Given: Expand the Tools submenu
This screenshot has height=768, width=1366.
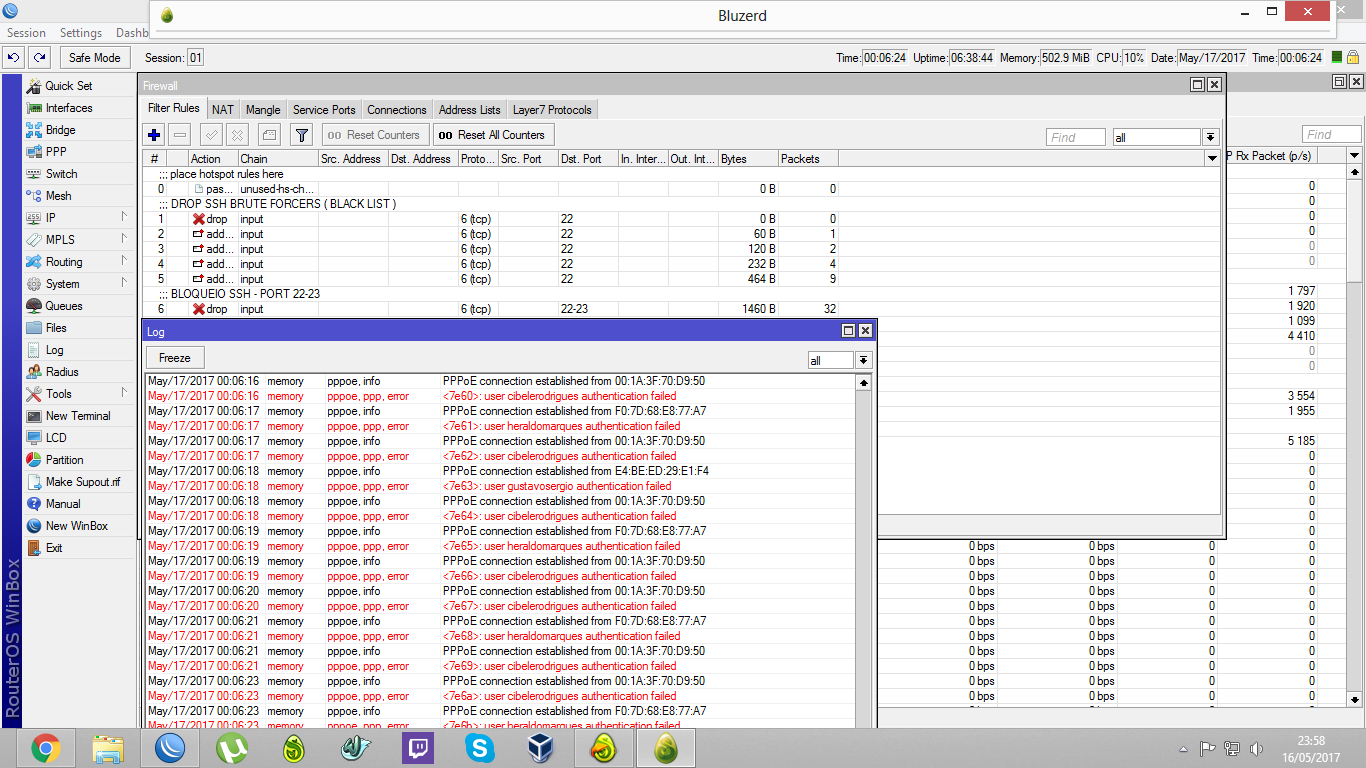Looking at the screenshot, I should (125, 393).
